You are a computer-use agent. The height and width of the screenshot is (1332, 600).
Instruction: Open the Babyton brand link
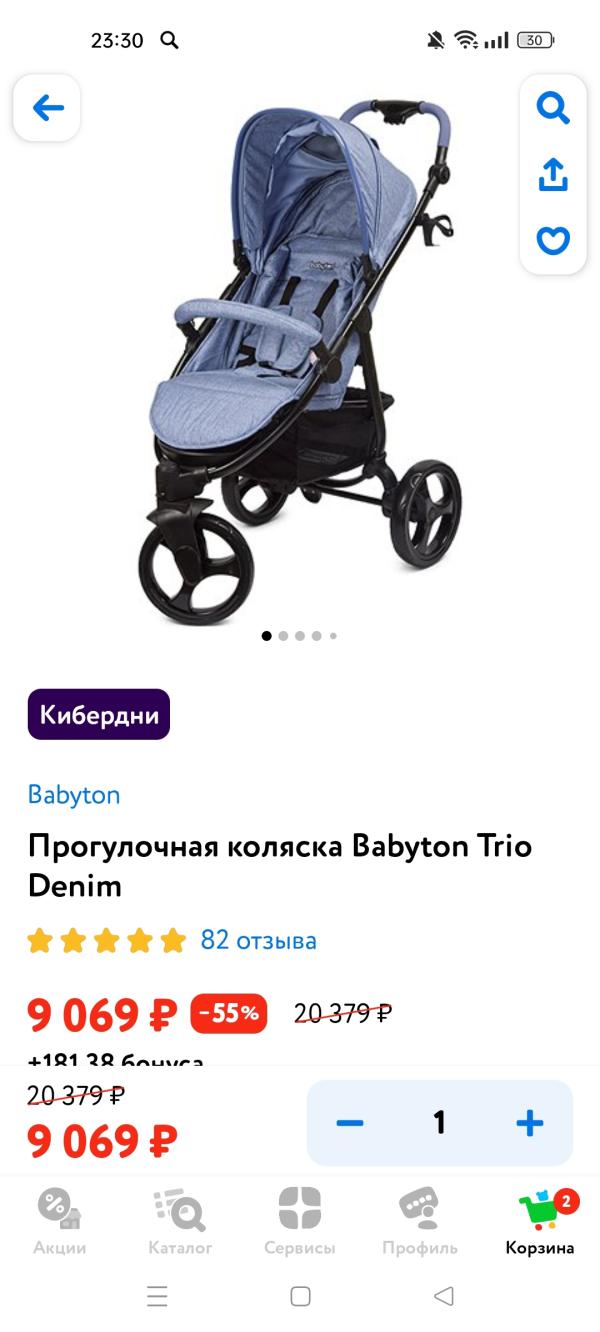tap(74, 795)
